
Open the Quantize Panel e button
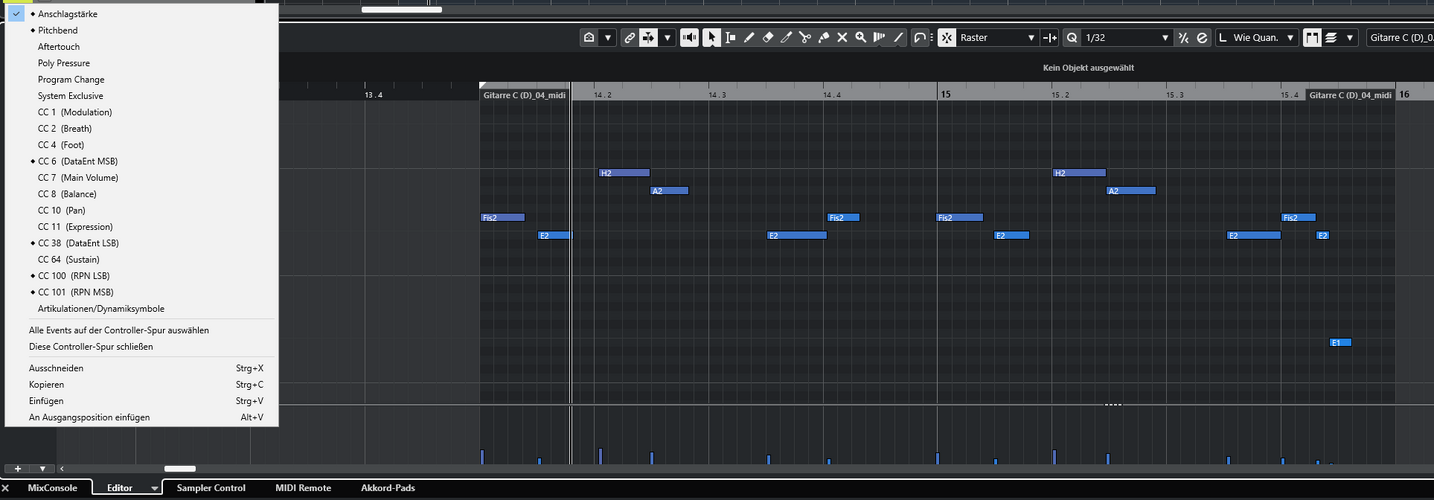pos(1202,37)
